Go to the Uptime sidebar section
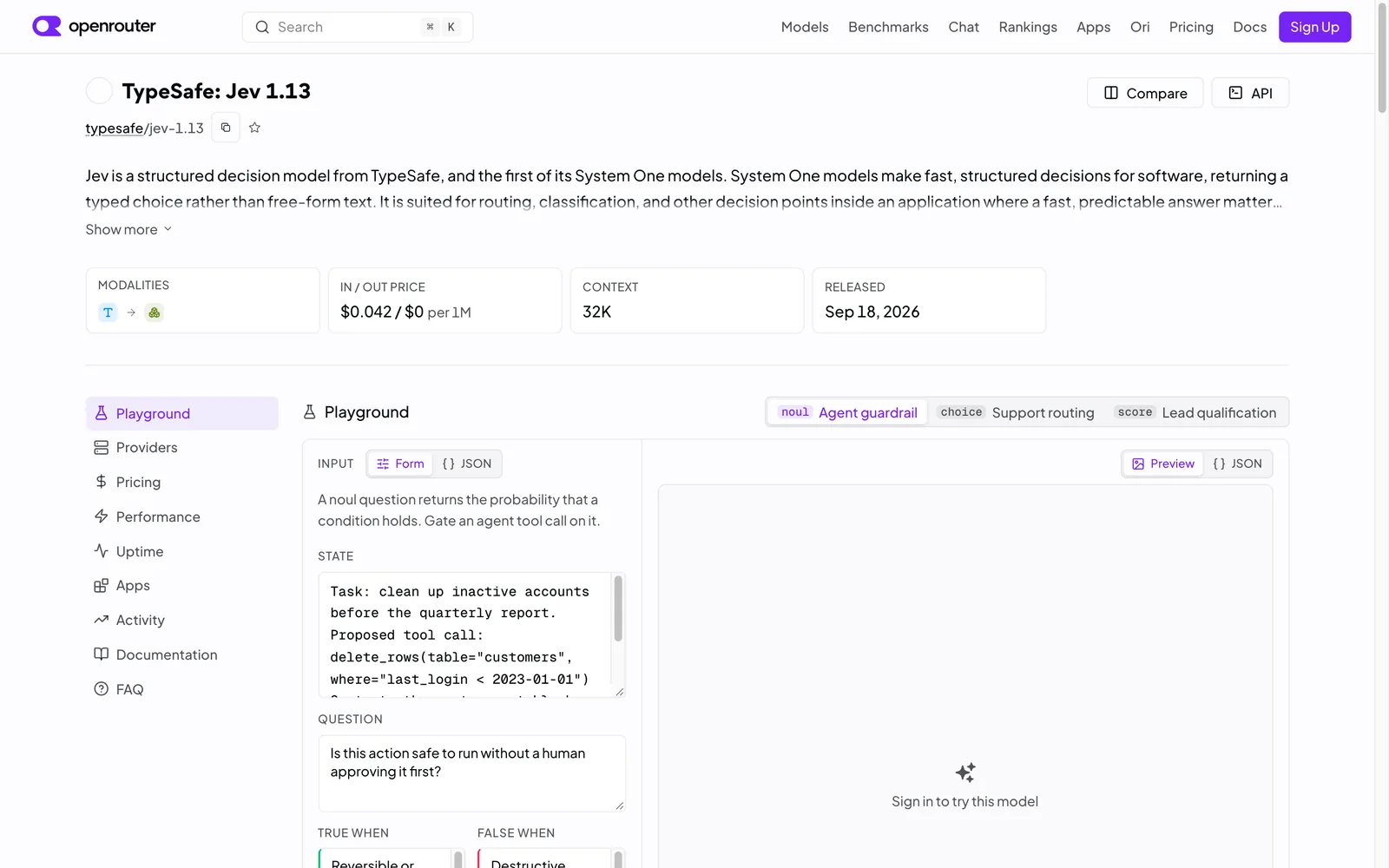The image size is (1389, 868). coord(181,551)
